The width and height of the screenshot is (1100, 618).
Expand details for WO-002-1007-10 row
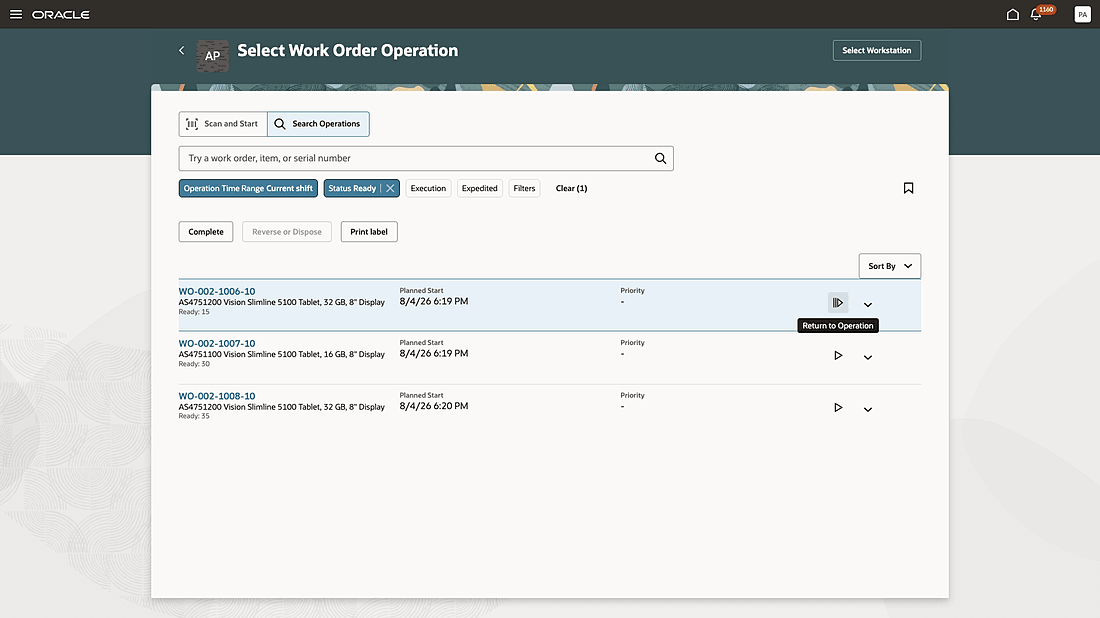(868, 357)
